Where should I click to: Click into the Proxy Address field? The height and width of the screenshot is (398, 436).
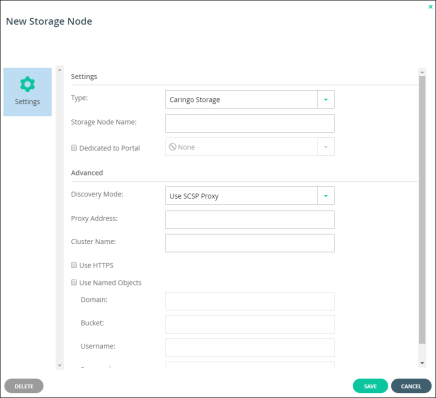(x=250, y=219)
